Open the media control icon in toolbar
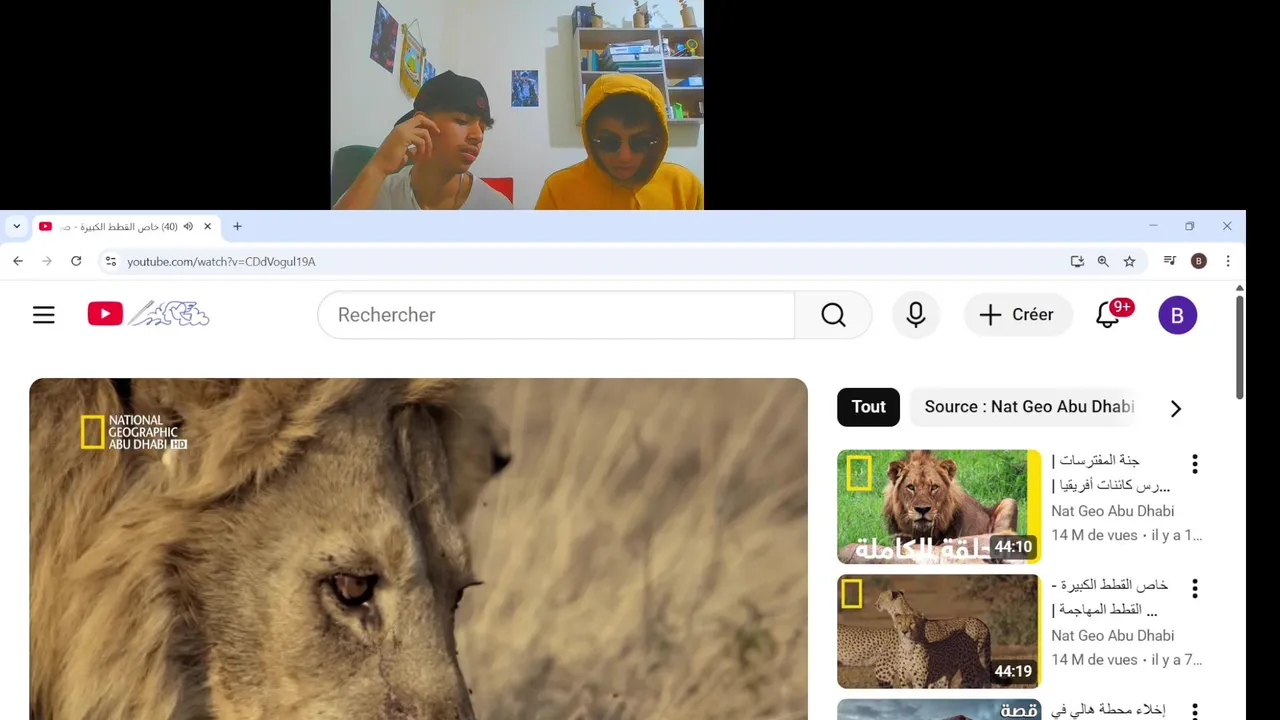Screen dimensions: 1280x720 click(x=1169, y=261)
